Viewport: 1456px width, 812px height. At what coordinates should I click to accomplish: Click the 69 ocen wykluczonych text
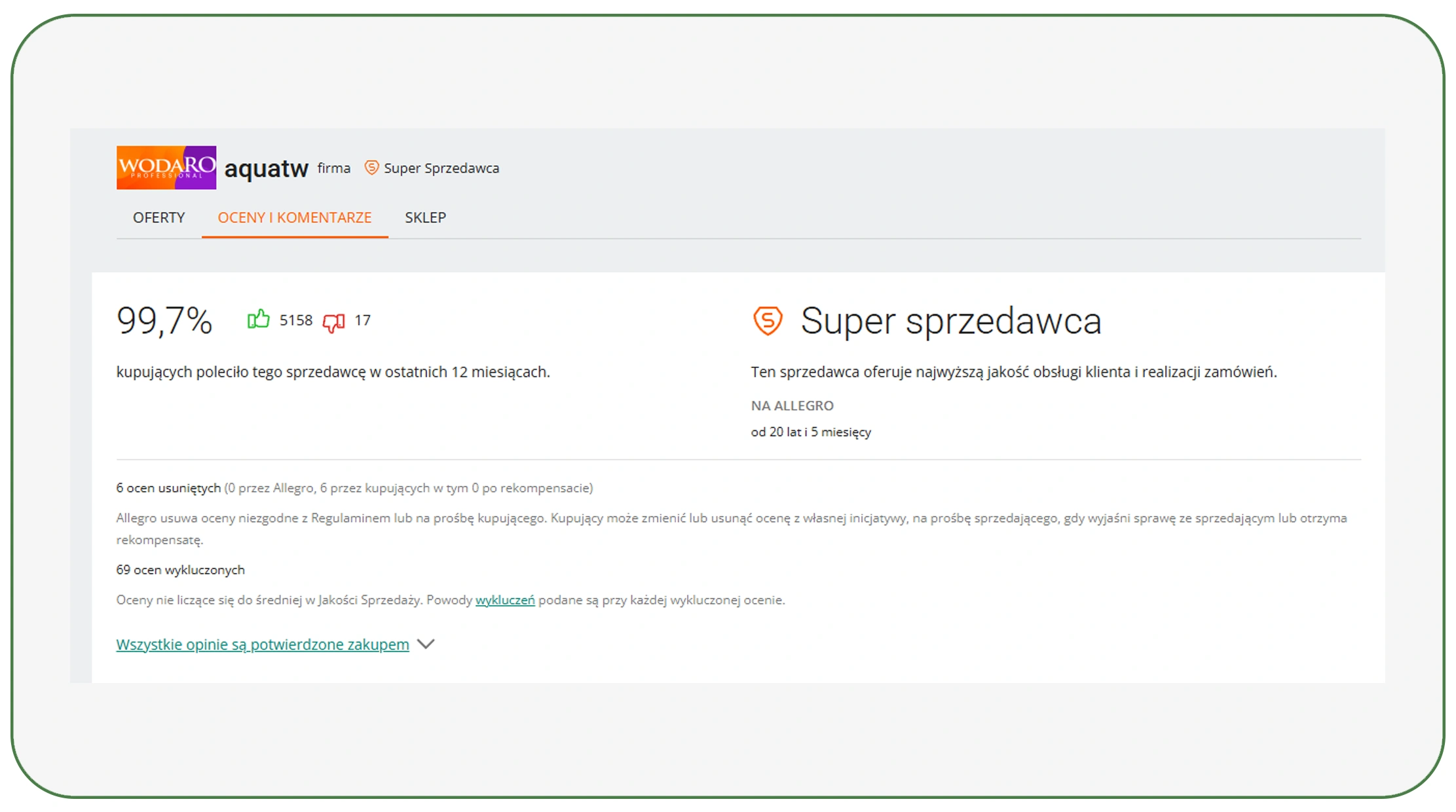coord(180,570)
